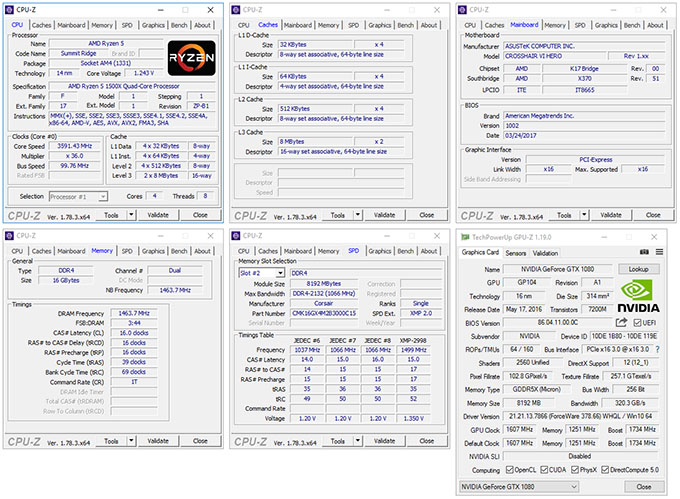The height and width of the screenshot is (499, 680).
Task: Click the CPU-Z title icon of SPD window
Action: pos(237,235)
